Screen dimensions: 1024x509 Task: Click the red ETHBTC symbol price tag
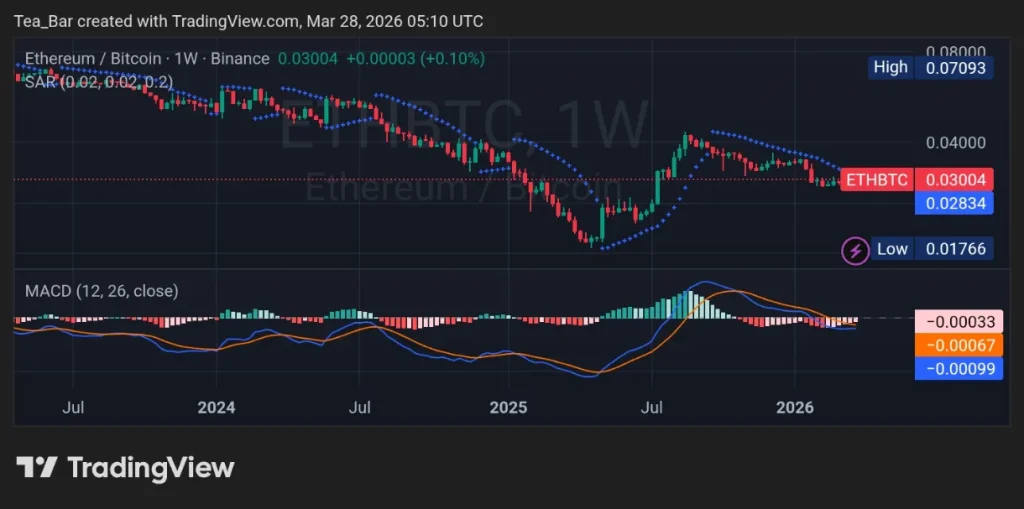click(875, 180)
